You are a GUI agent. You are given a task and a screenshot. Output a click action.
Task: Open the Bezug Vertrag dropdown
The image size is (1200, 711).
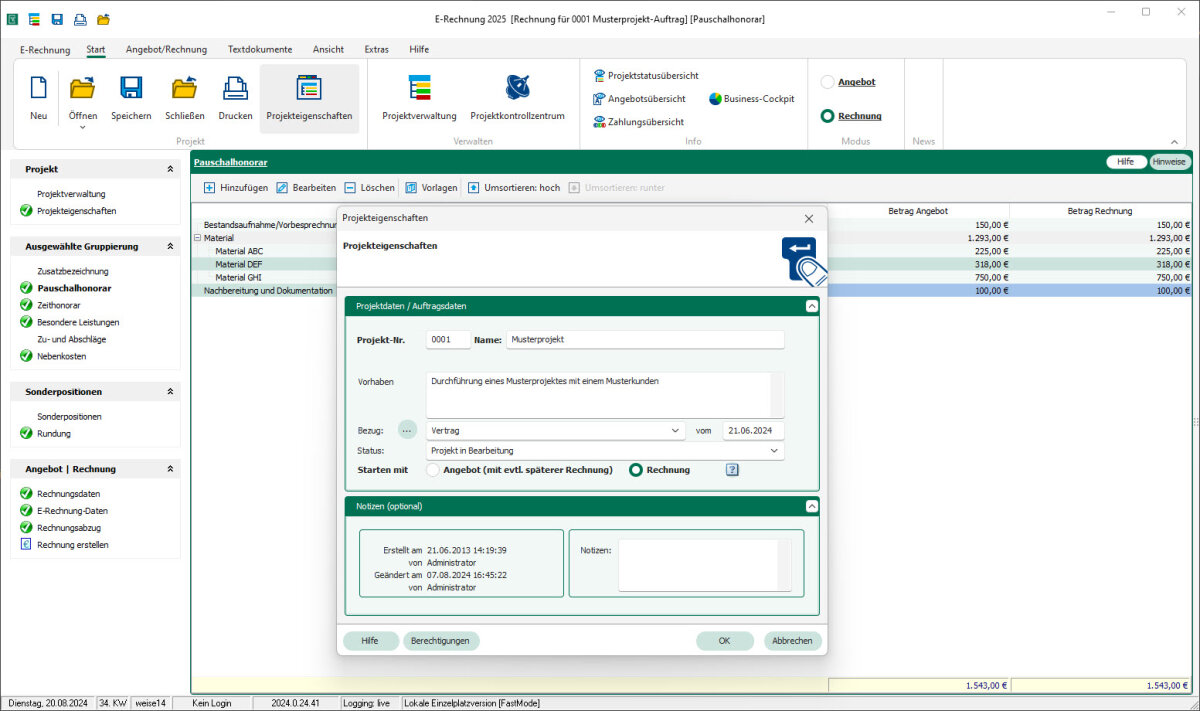[x=555, y=430]
